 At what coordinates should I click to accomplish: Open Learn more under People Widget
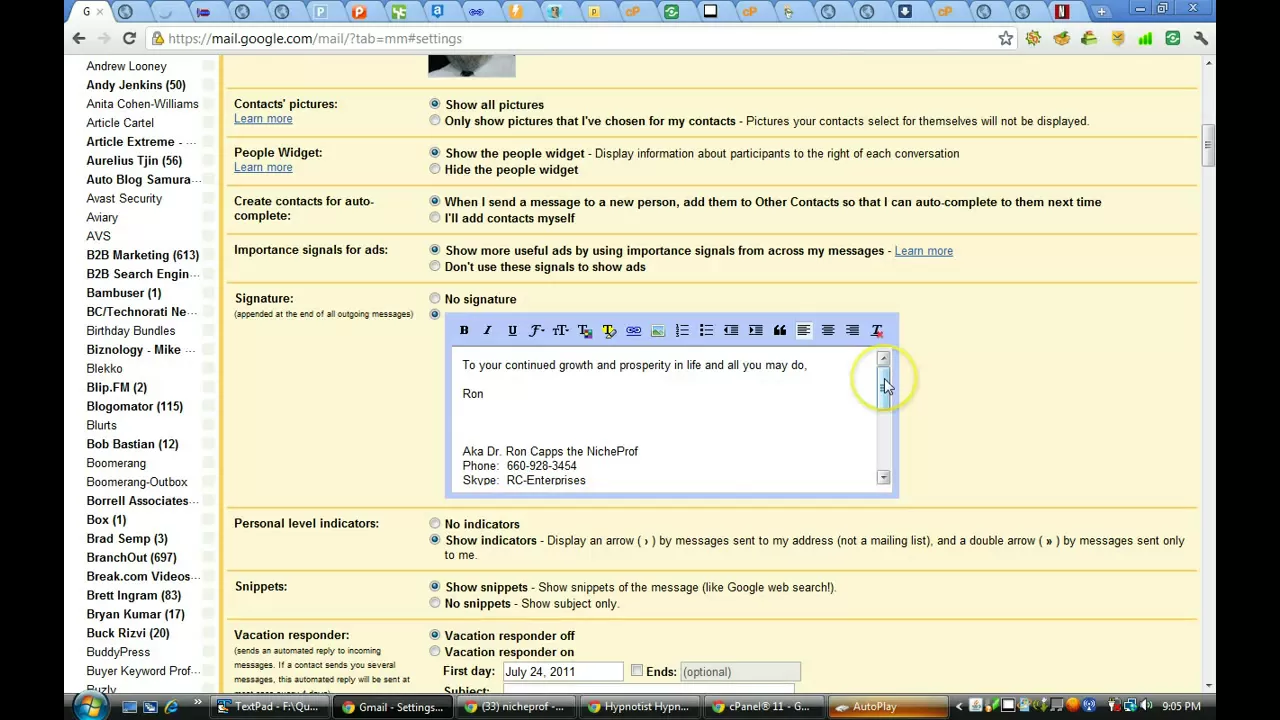click(x=263, y=167)
